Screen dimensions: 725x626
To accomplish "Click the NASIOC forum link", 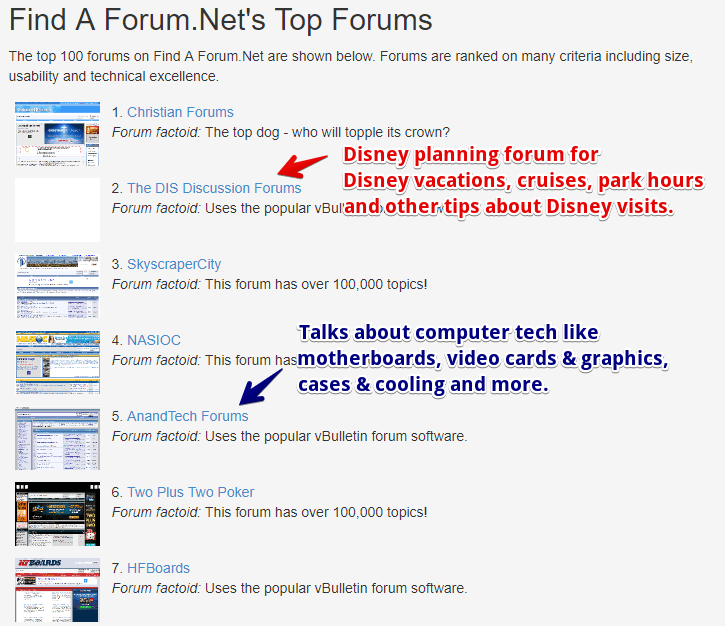I will coord(153,340).
